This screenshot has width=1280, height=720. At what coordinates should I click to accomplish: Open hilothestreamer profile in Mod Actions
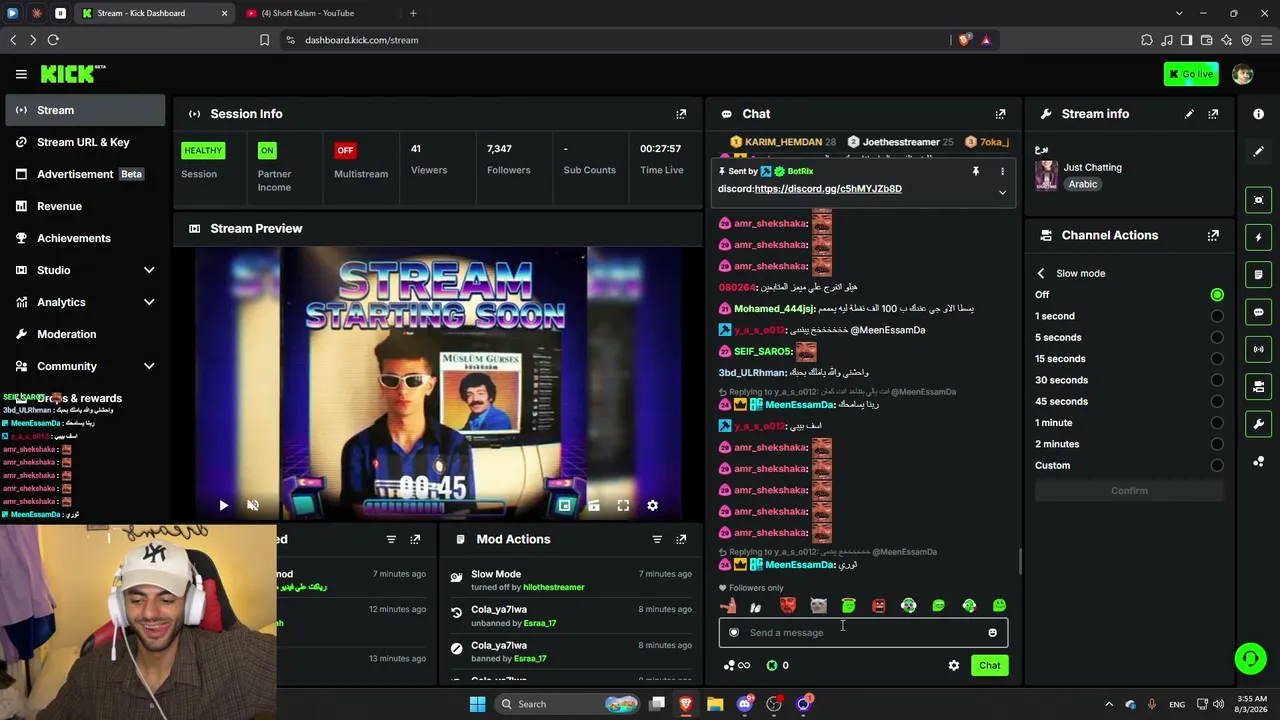(x=553, y=588)
